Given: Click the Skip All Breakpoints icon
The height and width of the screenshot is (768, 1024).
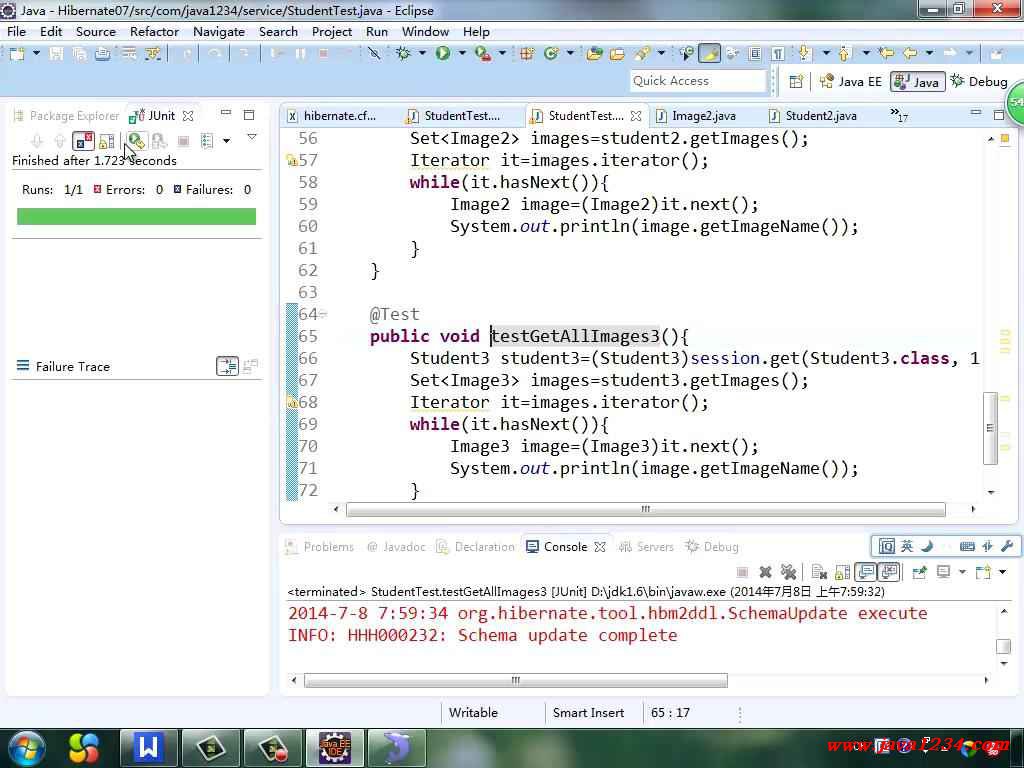Looking at the screenshot, I should pyautogui.click(x=374, y=54).
